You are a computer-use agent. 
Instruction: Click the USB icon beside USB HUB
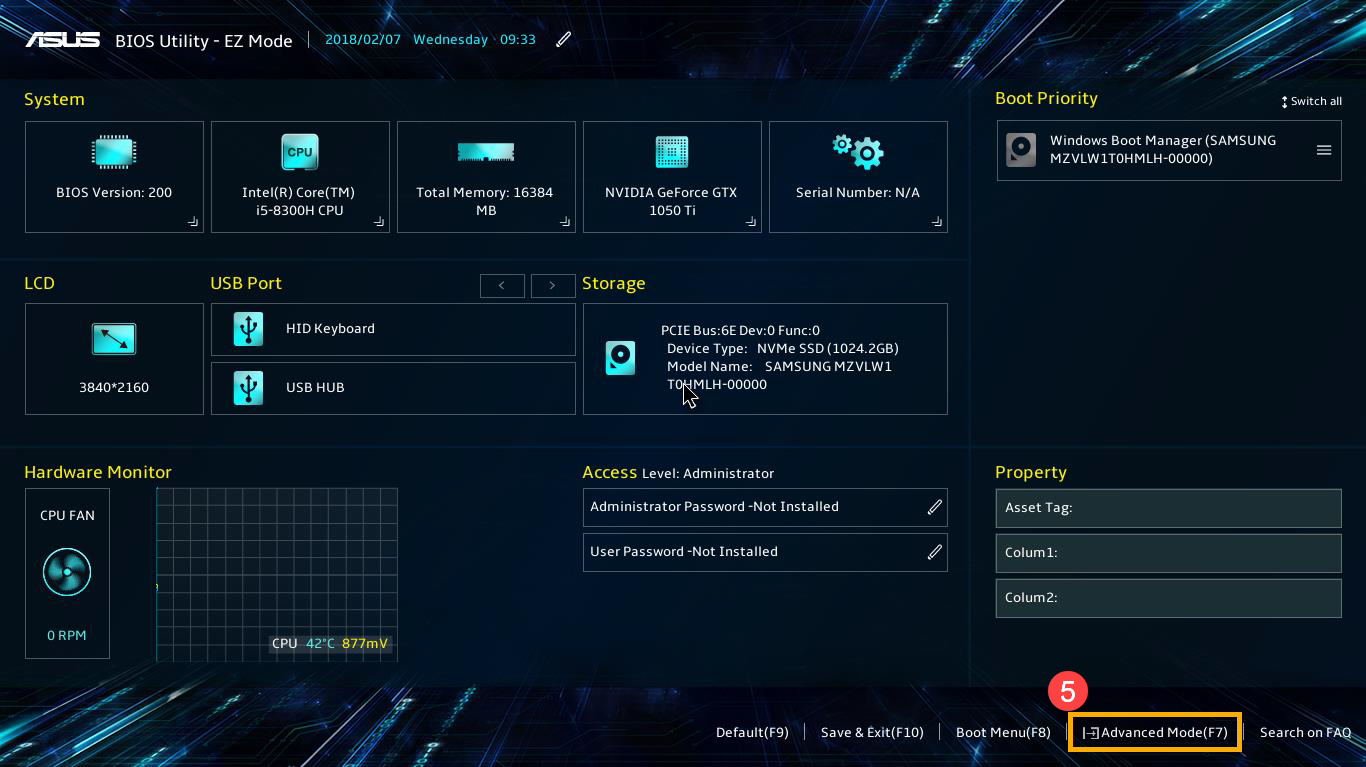248,388
